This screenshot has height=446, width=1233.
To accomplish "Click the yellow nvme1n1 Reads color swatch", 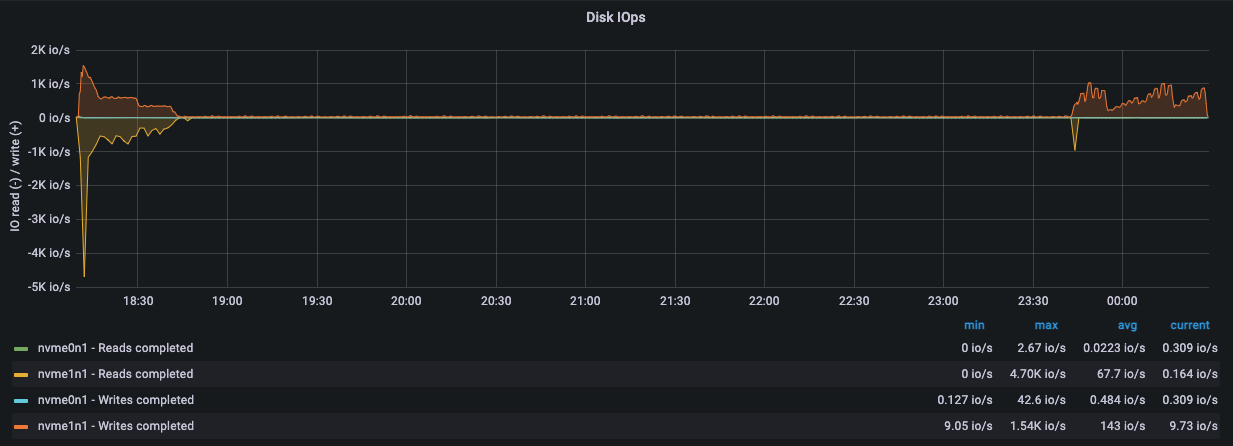I will 20,374.
